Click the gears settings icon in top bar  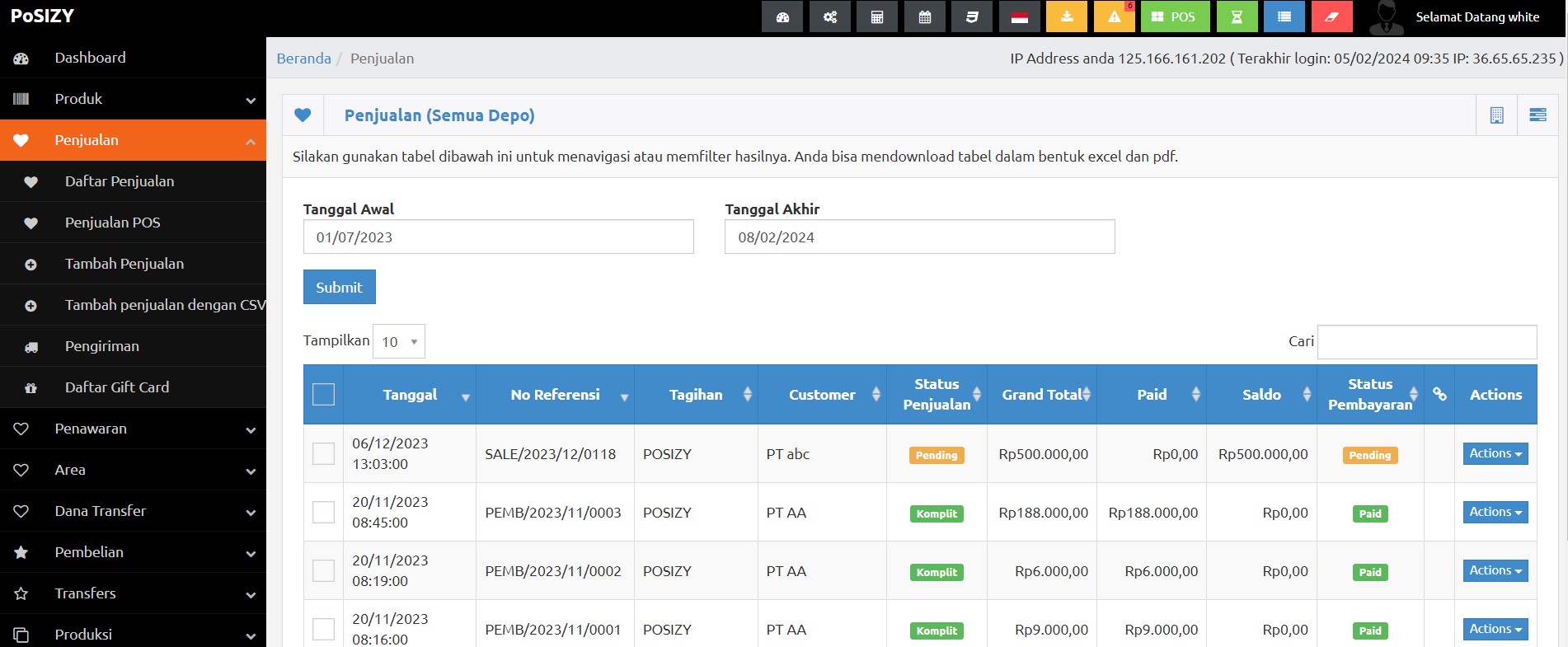830,17
